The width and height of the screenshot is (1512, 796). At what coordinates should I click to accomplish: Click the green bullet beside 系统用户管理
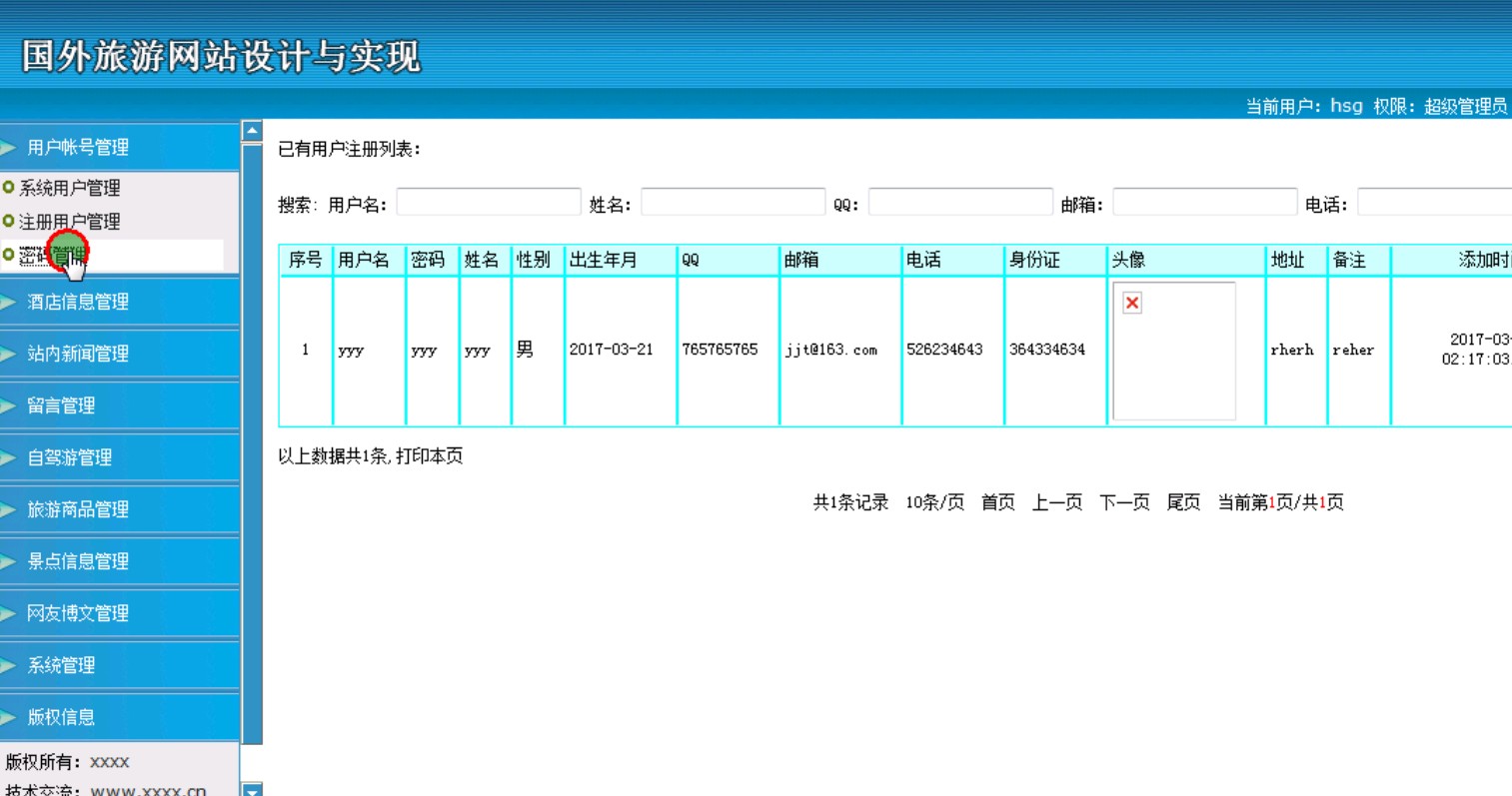(x=9, y=188)
